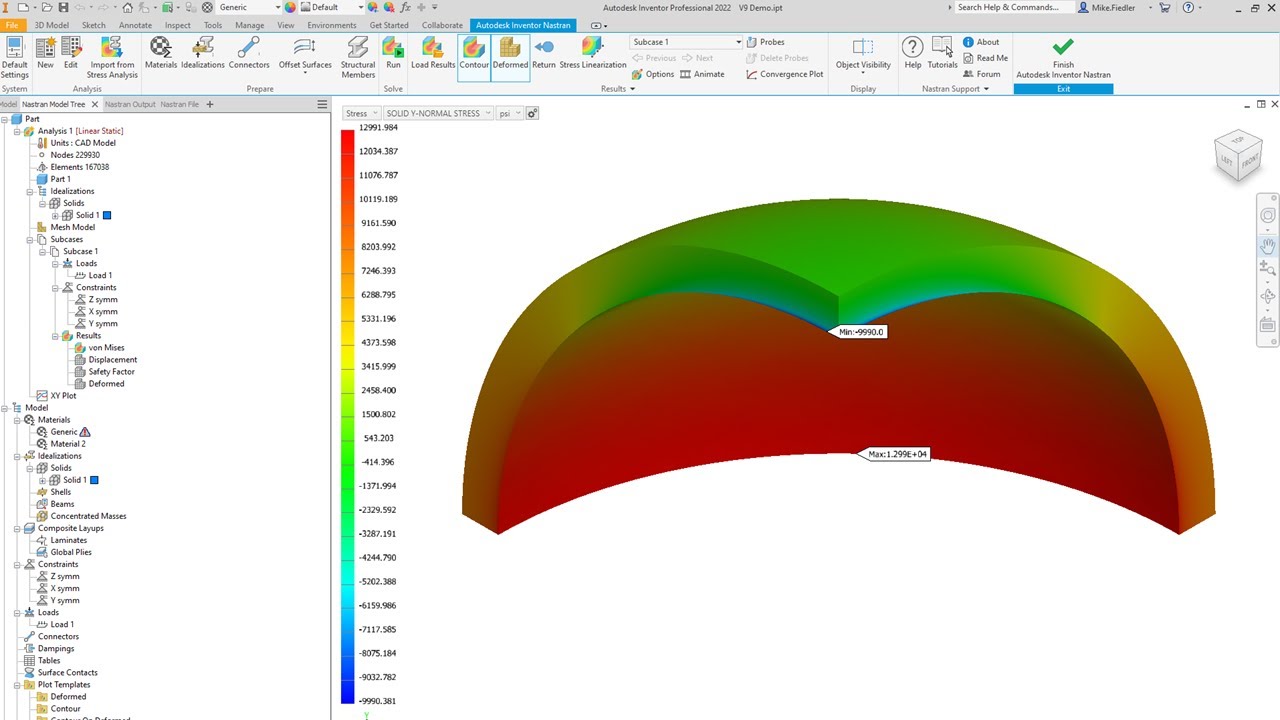Toggle the Animate results option
This screenshot has width=1280, height=720.
[702, 74]
